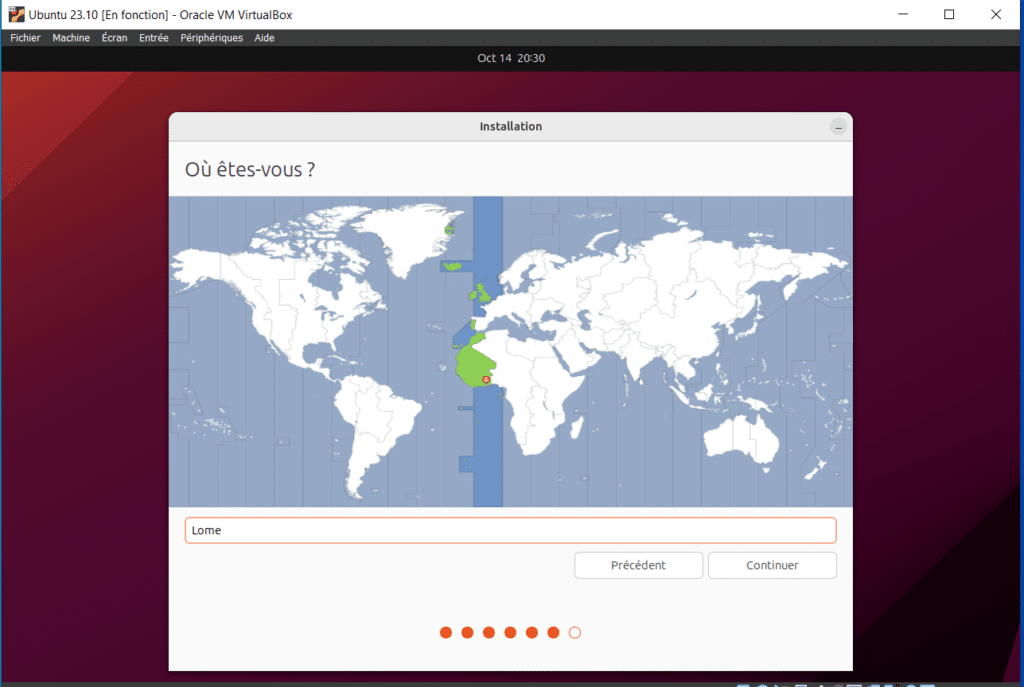Open the Aide menu
The image size is (1024, 687).
[x=264, y=38]
